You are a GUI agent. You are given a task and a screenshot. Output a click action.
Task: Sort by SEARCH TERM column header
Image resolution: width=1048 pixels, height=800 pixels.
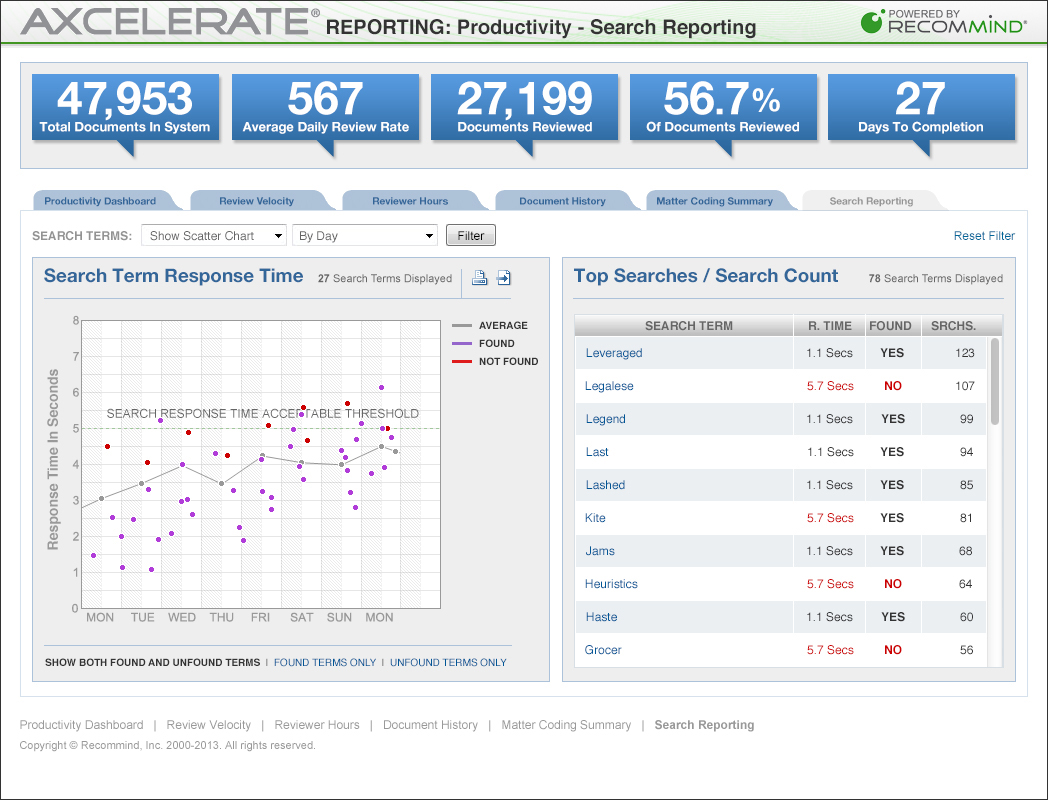[x=684, y=325]
